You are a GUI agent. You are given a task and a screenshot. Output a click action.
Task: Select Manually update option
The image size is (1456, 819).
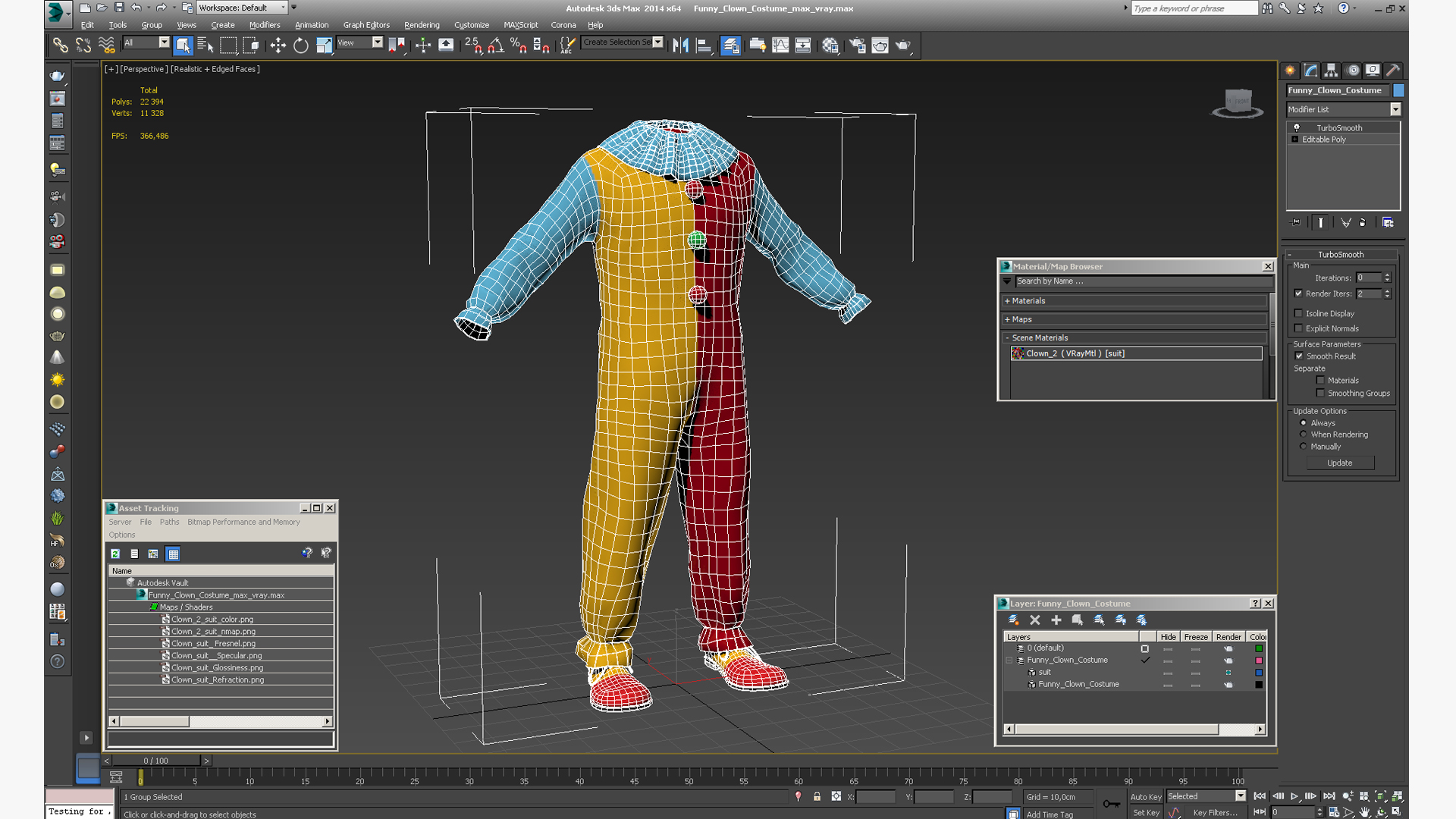coord(1304,447)
